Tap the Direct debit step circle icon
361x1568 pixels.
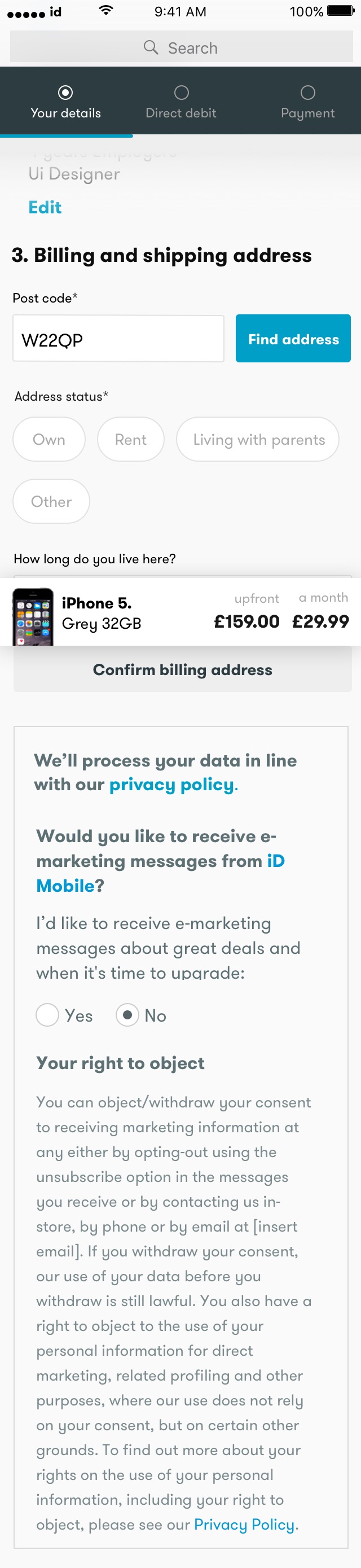click(181, 93)
